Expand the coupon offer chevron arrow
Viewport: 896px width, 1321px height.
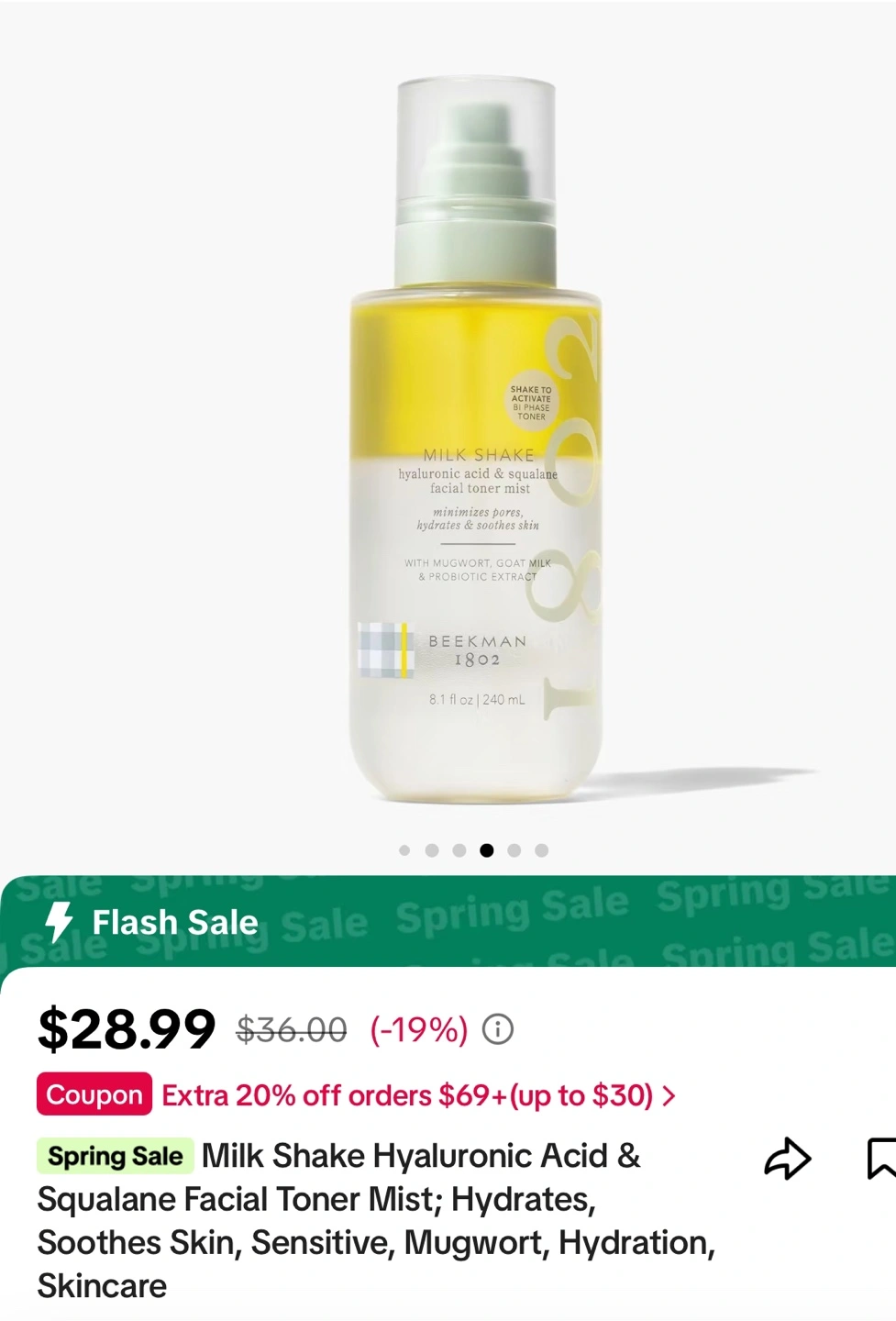(669, 1095)
